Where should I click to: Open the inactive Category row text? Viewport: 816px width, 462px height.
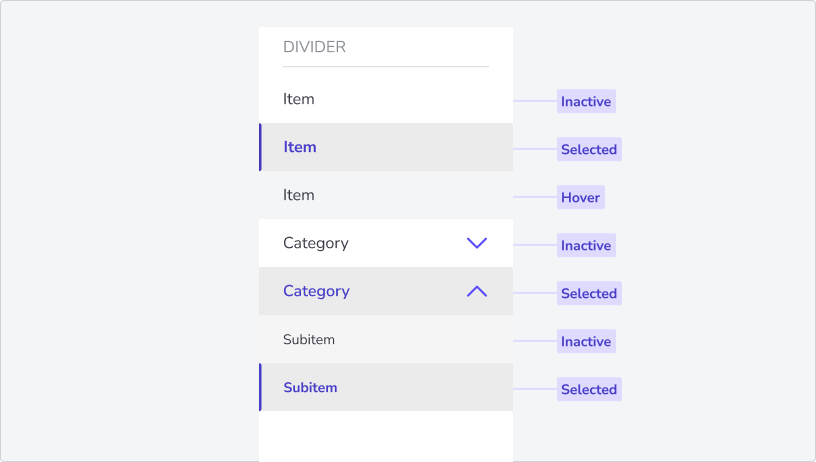pyautogui.click(x=316, y=243)
